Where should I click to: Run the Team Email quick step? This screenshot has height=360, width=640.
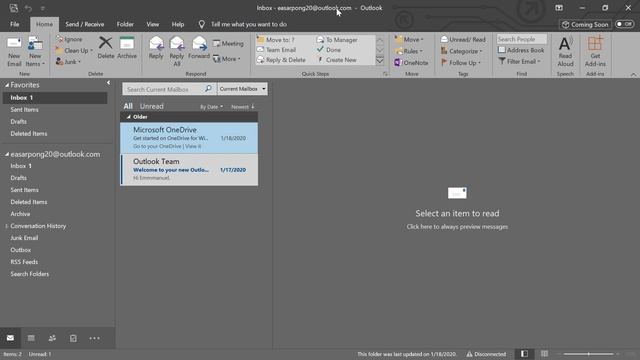pos(276,50)
